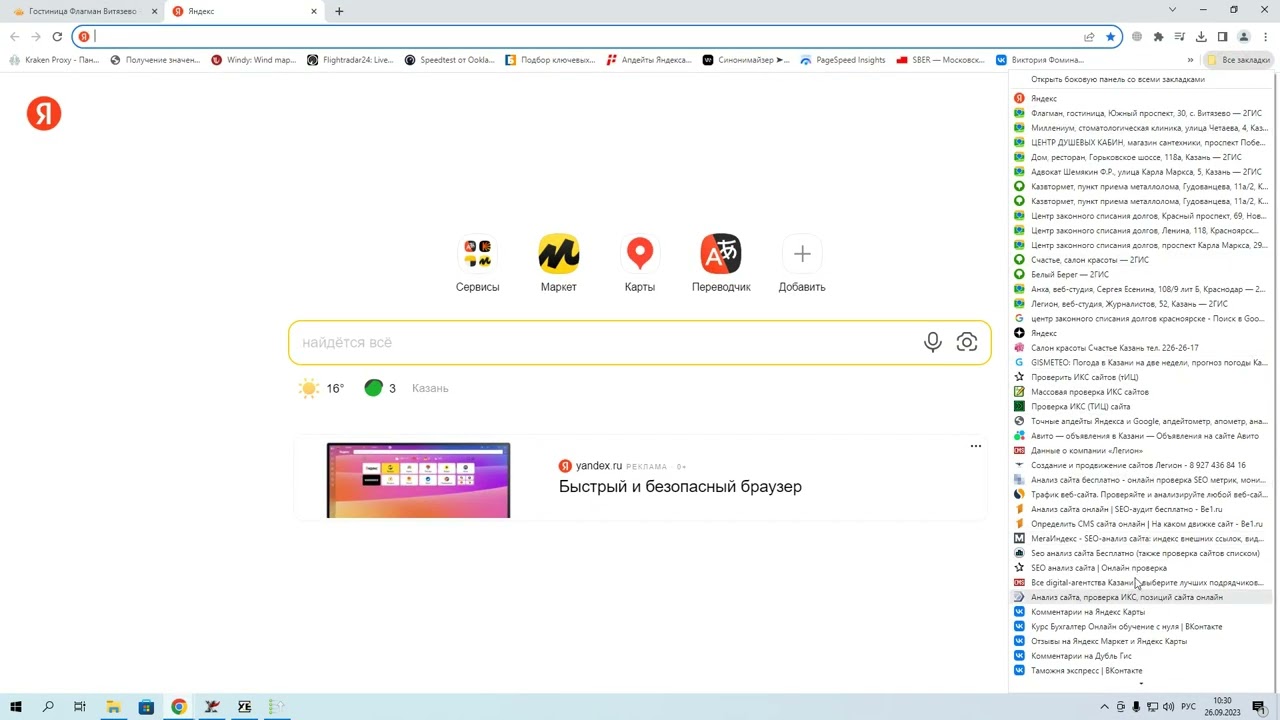Image resolution: width=1280 pixels, height=720 pixels.
Task: Toggle the side panel icon
Action: (1222, 37)
